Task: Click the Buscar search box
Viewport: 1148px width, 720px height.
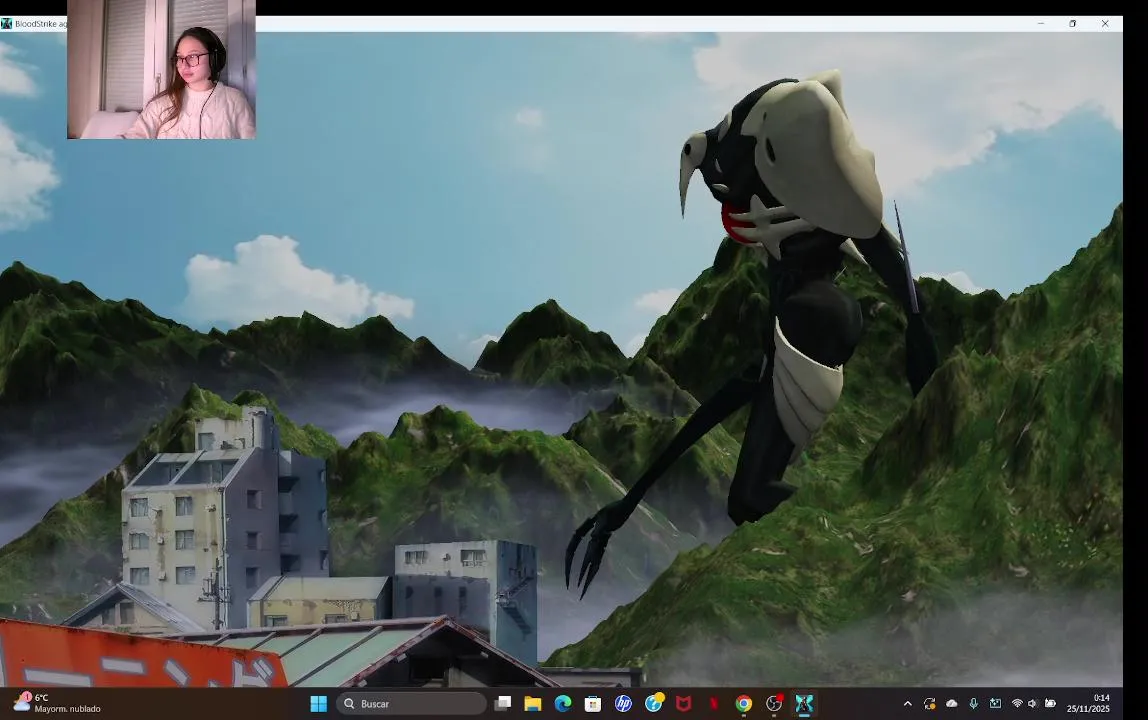Action: 411,704
